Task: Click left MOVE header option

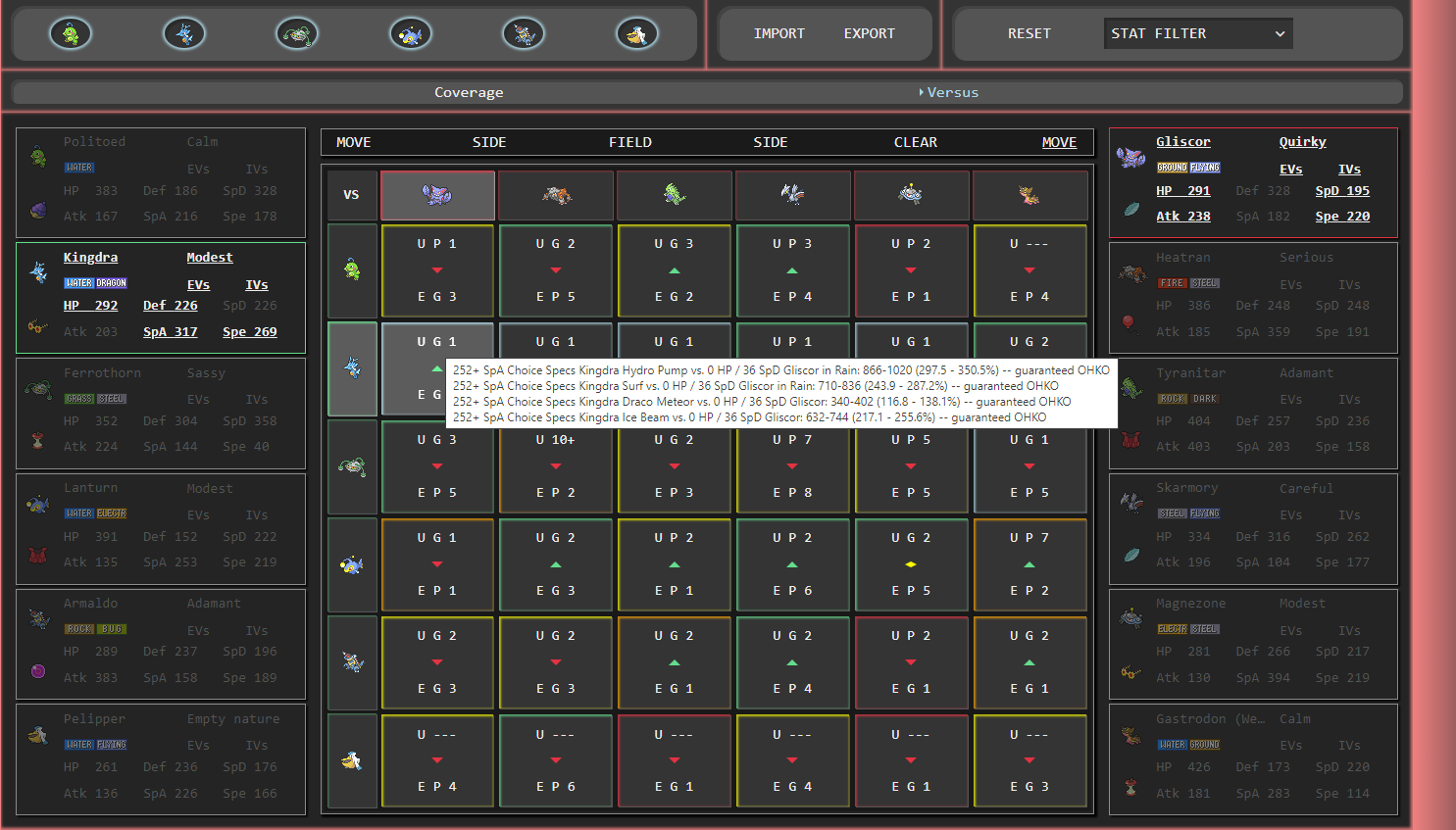Action: [354, 142]
